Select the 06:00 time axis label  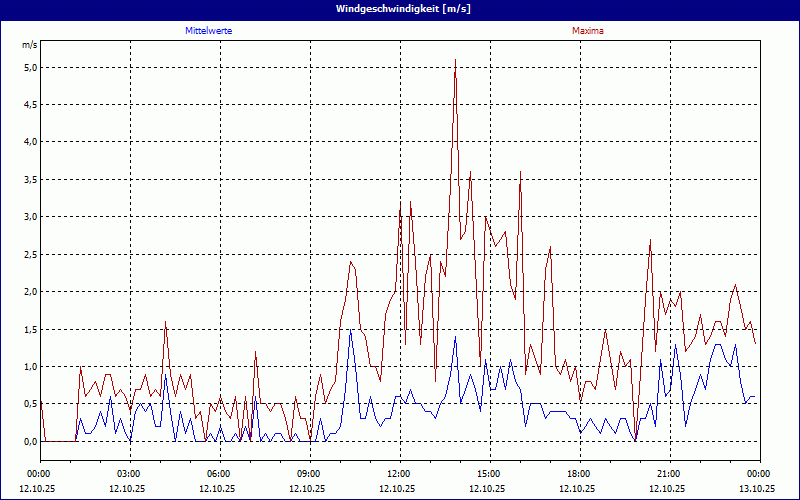click(x=219, y=474)
